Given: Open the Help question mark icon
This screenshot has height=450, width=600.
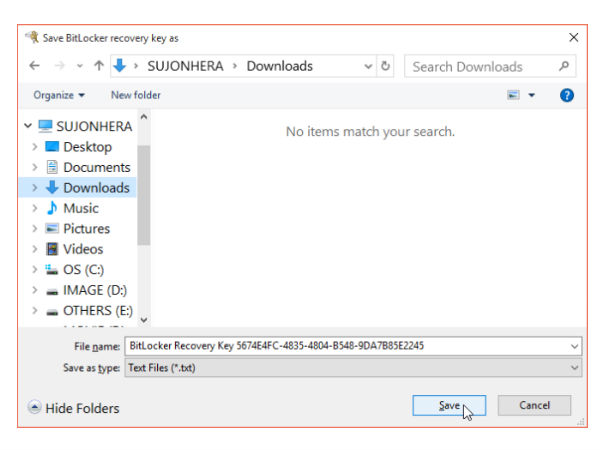Looking at the screenshot, I should pos(567,95).
